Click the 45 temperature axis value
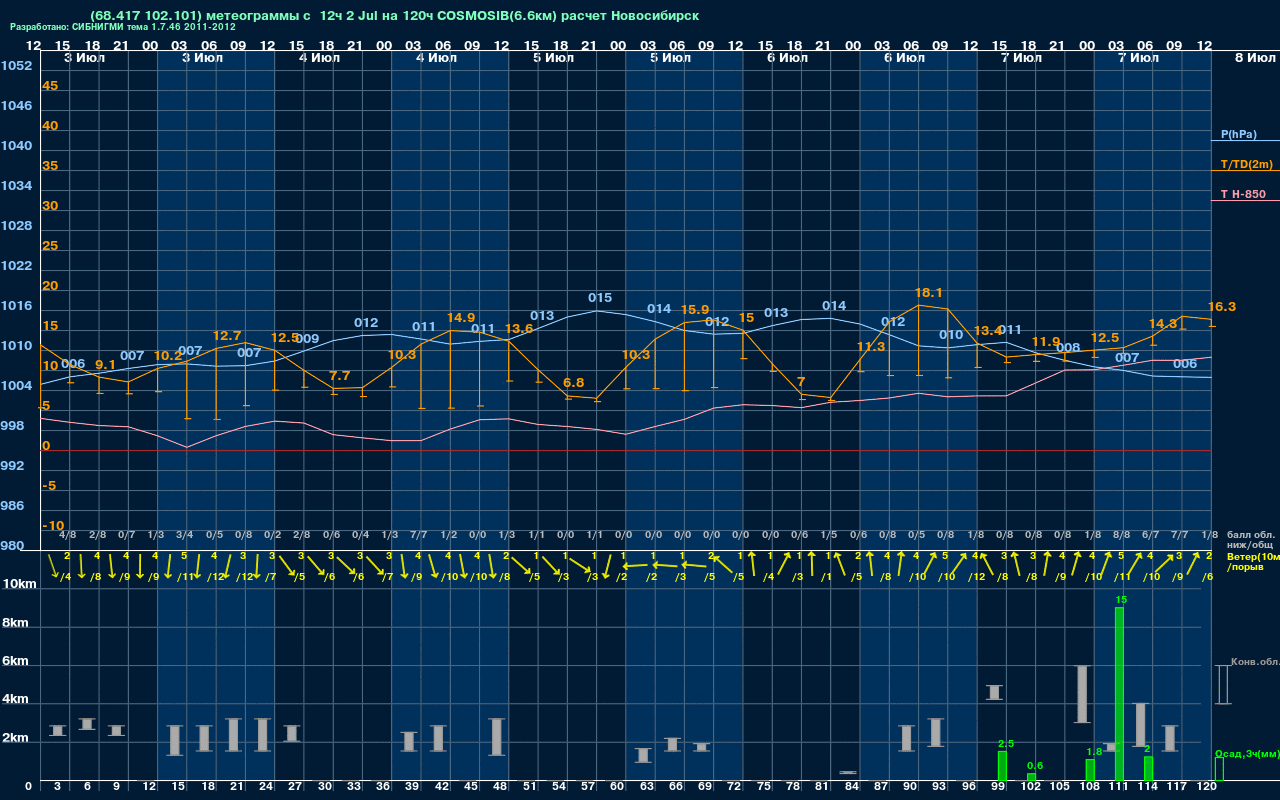The width and height of the screenshot is (1280, 800). tap(50, 86)
